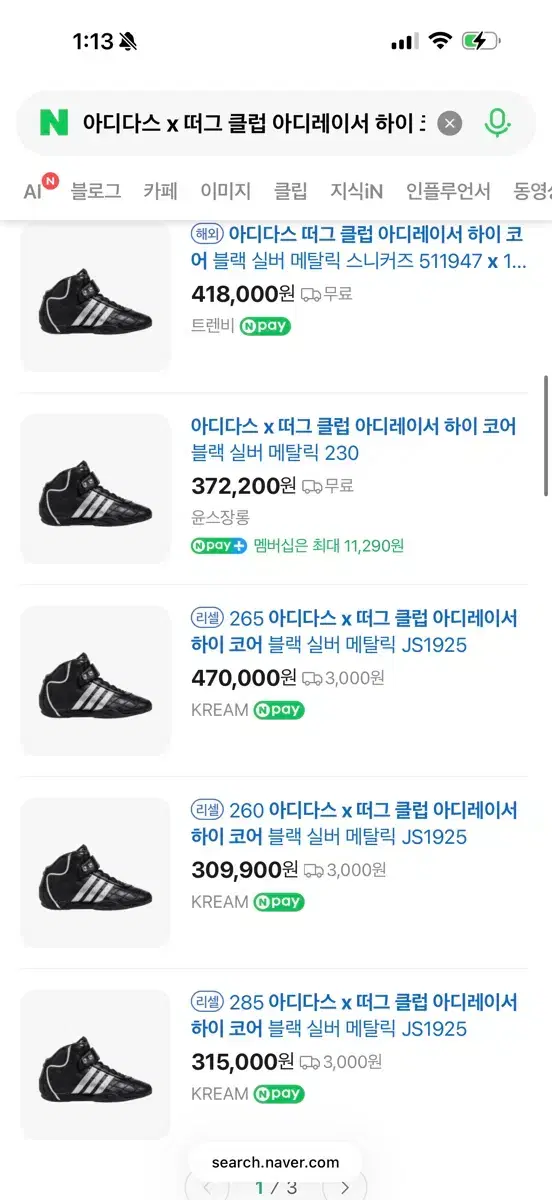Start voice search with the microphone icon
552x1200 pixels.
tap(497, 123)
